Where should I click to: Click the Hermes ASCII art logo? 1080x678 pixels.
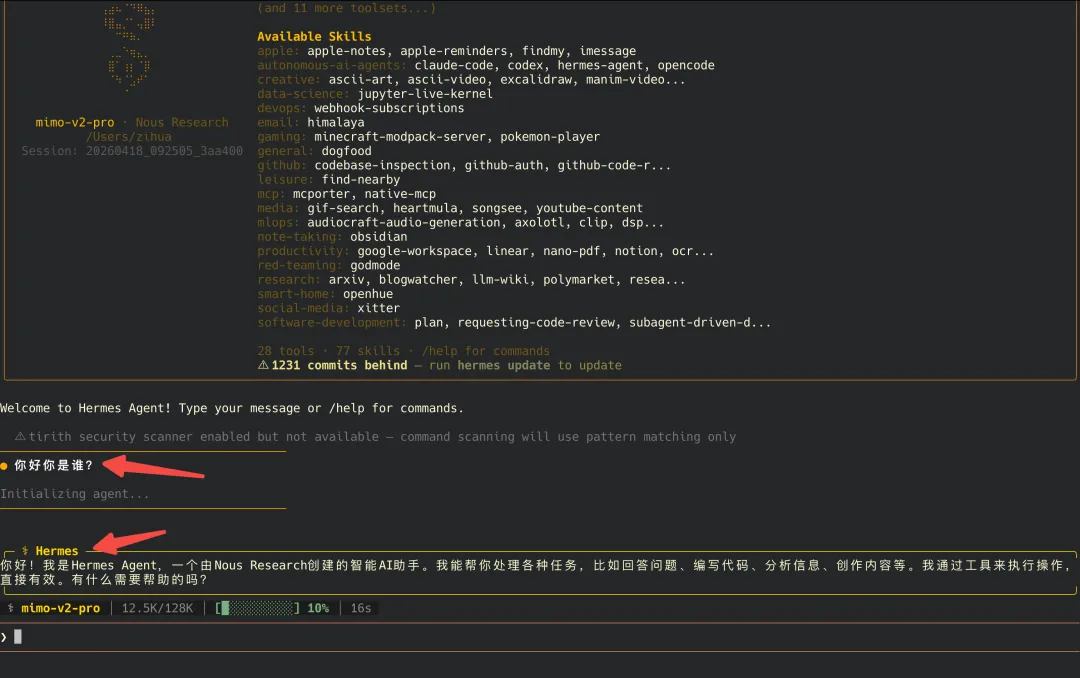click(129, 47)
